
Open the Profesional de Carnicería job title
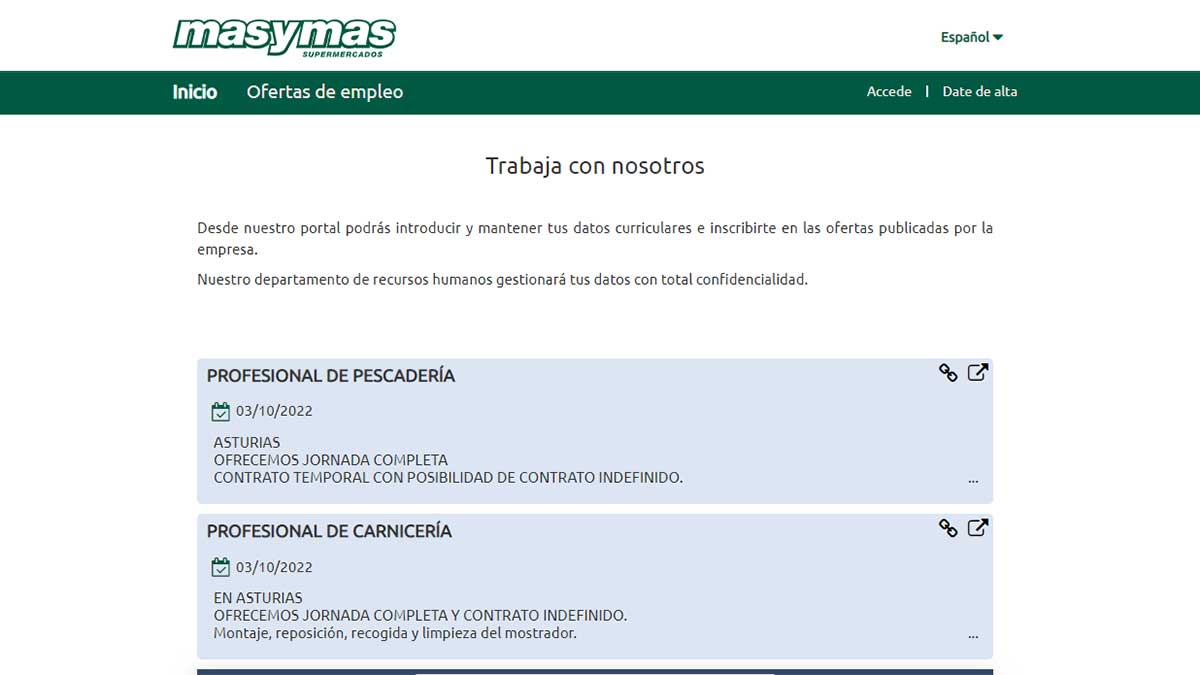330,531
